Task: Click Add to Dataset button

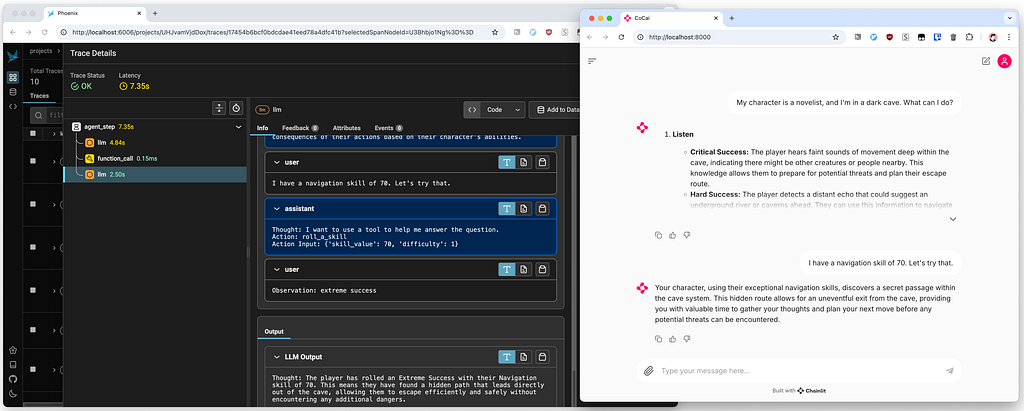Action: [x=555, y=110]
